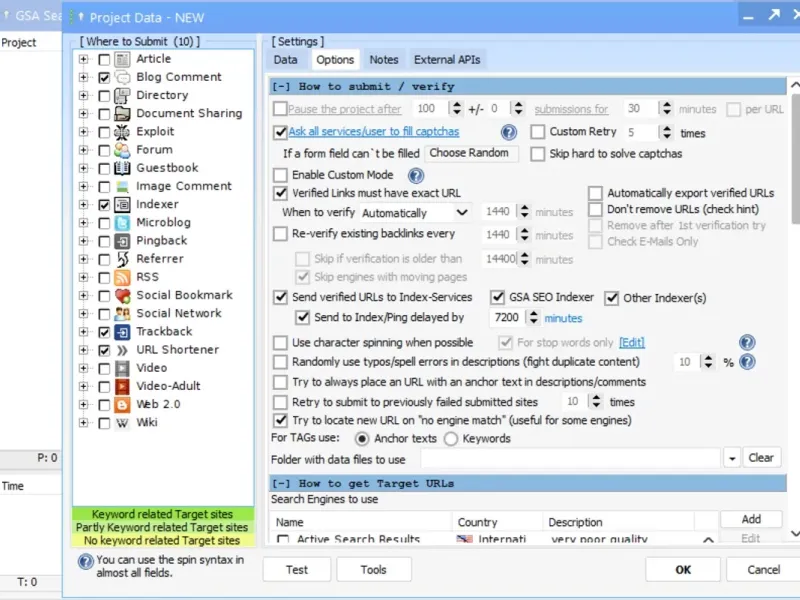Click the Edit stop words link
This screenshot has width=800, height=600.
(632, 342)
